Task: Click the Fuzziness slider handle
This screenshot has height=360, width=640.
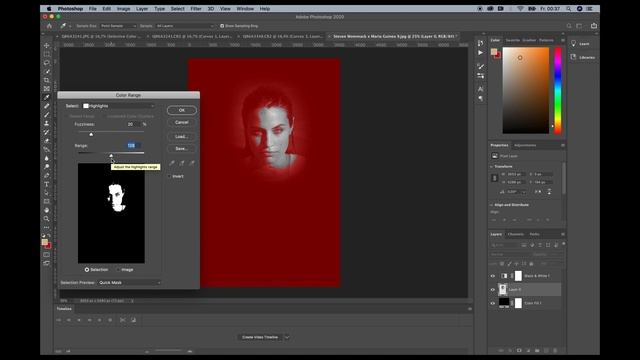Action: coord(91,134)
